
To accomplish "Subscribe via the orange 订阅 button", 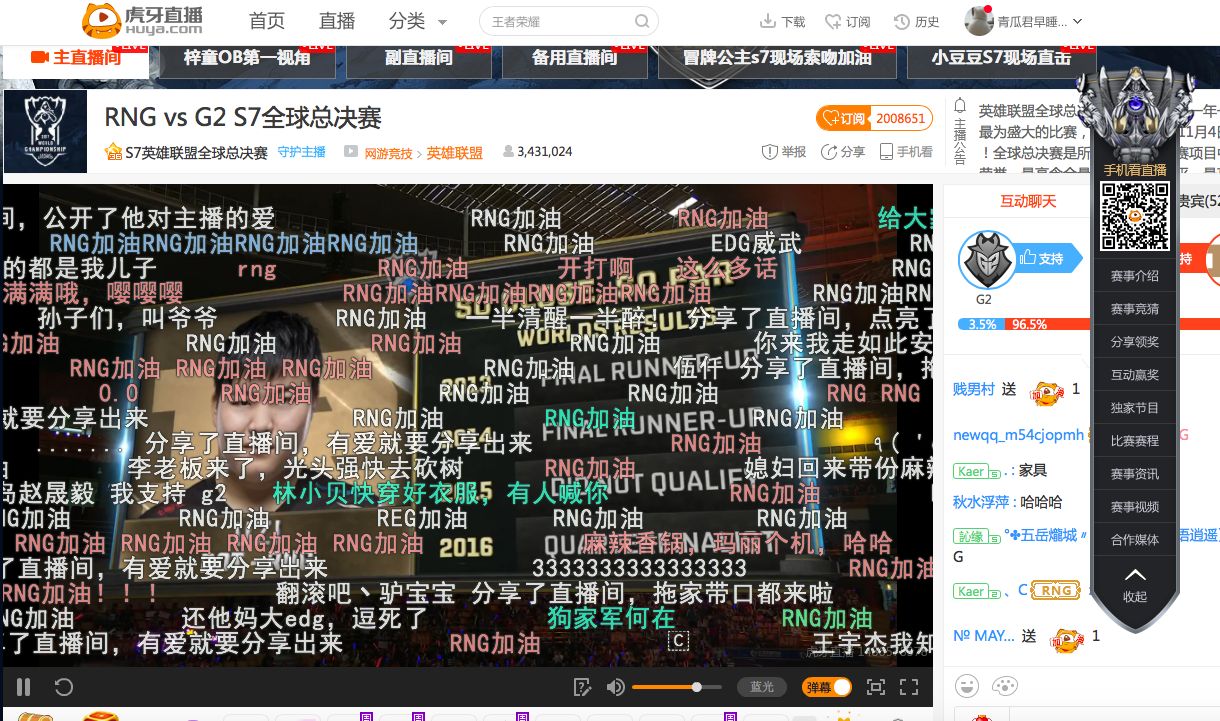I will [x=842, y=119].
